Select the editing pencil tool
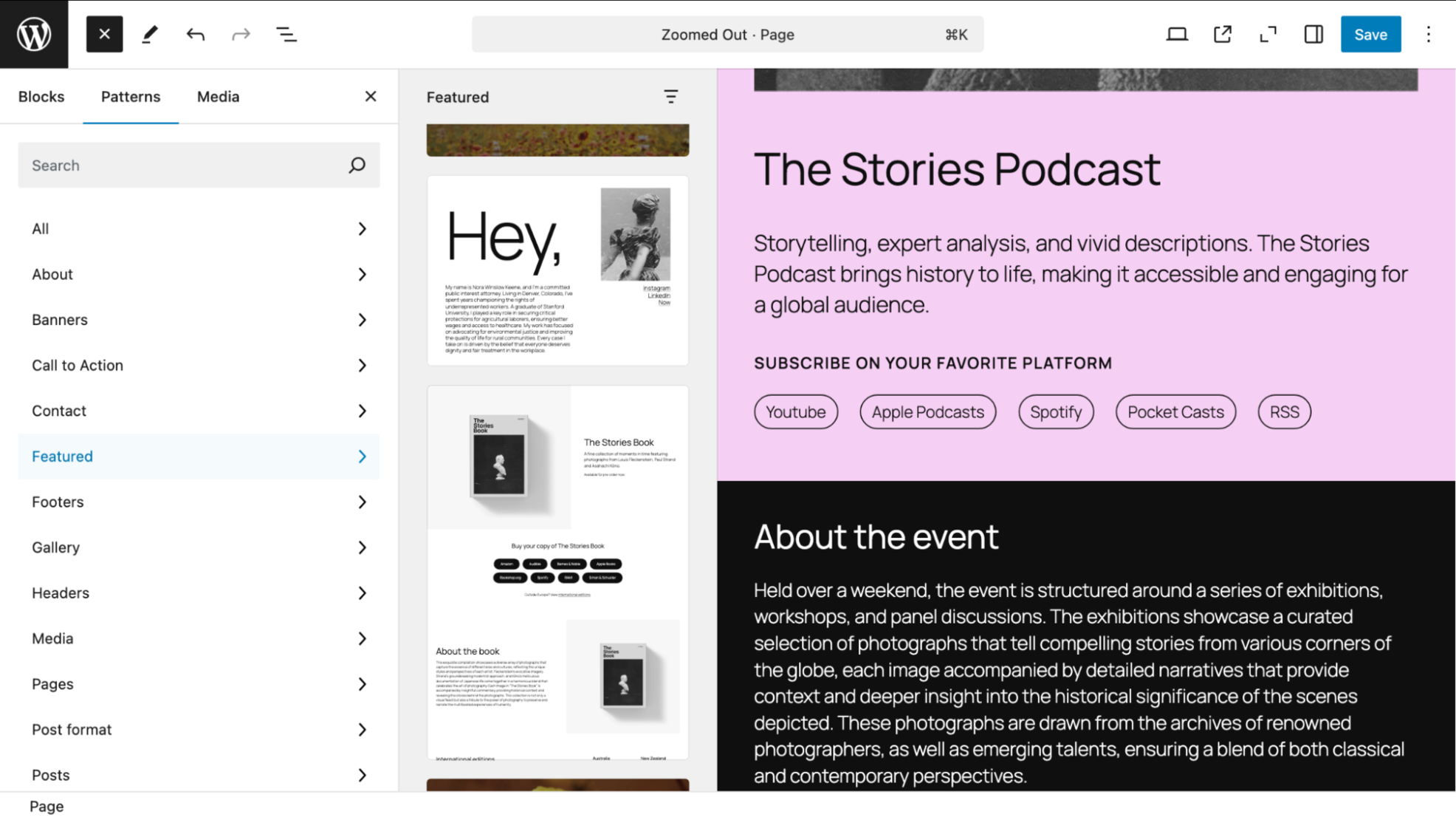The height and width of the screenshot is (820, 1456). click(150, 34)
